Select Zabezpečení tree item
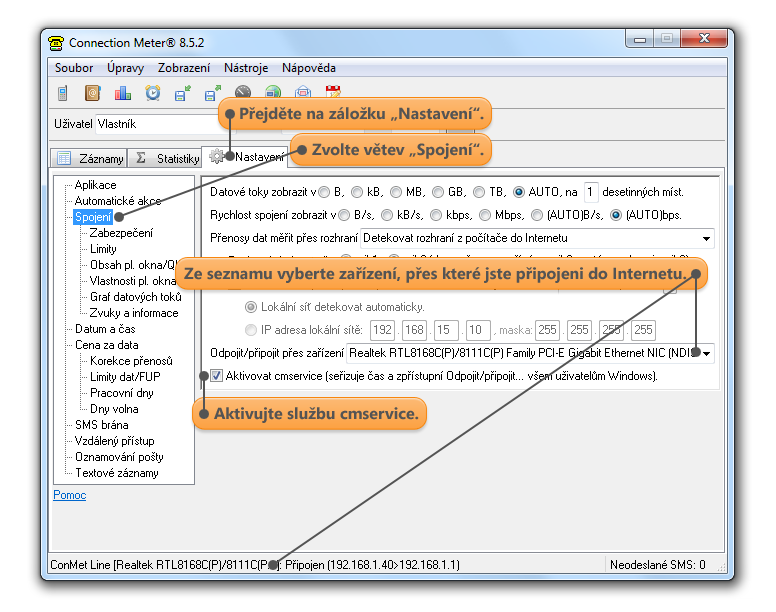The image size is (776, 612). pyautogui.click(x=121, y=233)
